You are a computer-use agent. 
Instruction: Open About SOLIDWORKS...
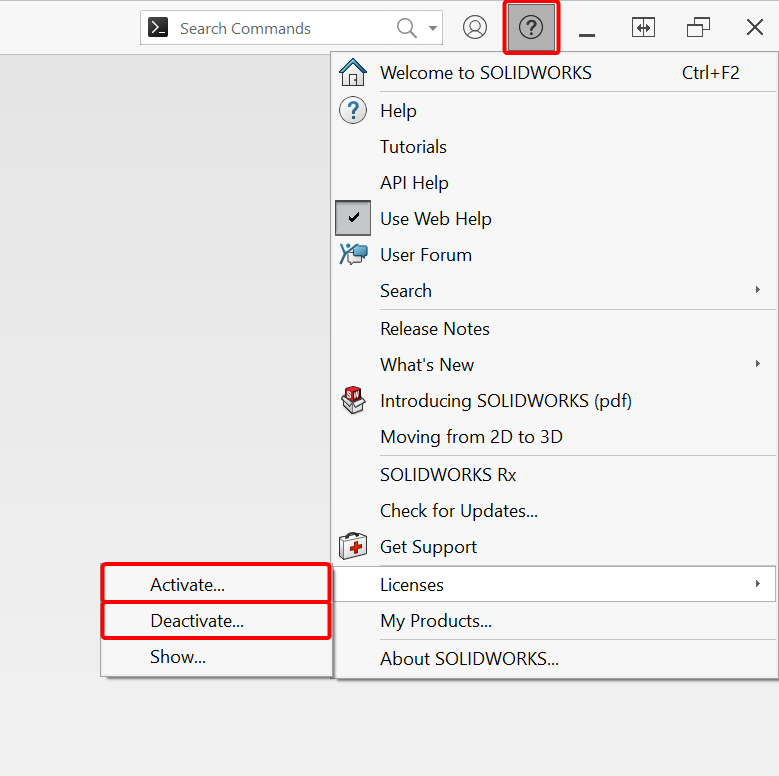pyautogui.click(x=554, y=659)
